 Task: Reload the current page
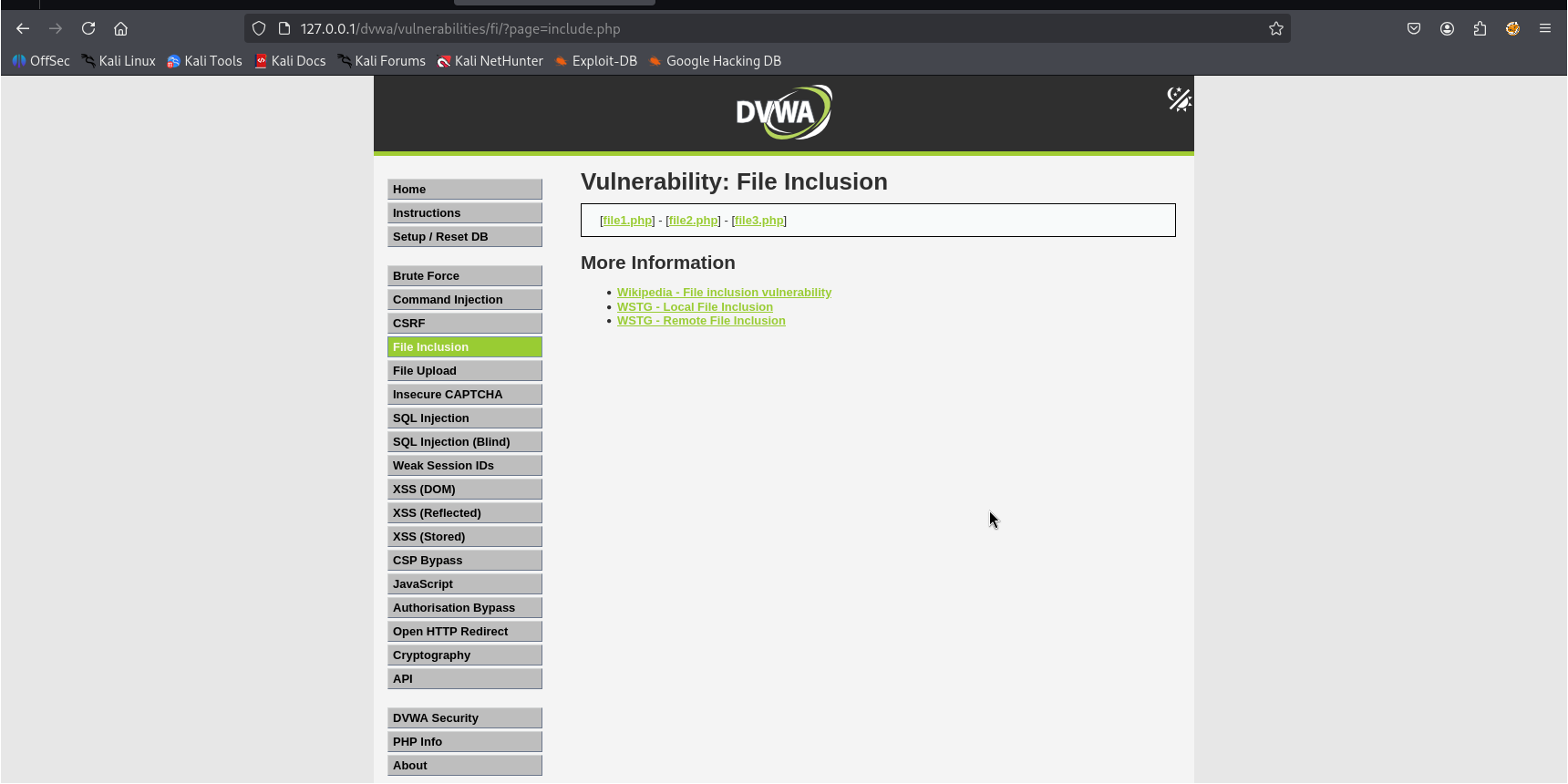[88, 28]
